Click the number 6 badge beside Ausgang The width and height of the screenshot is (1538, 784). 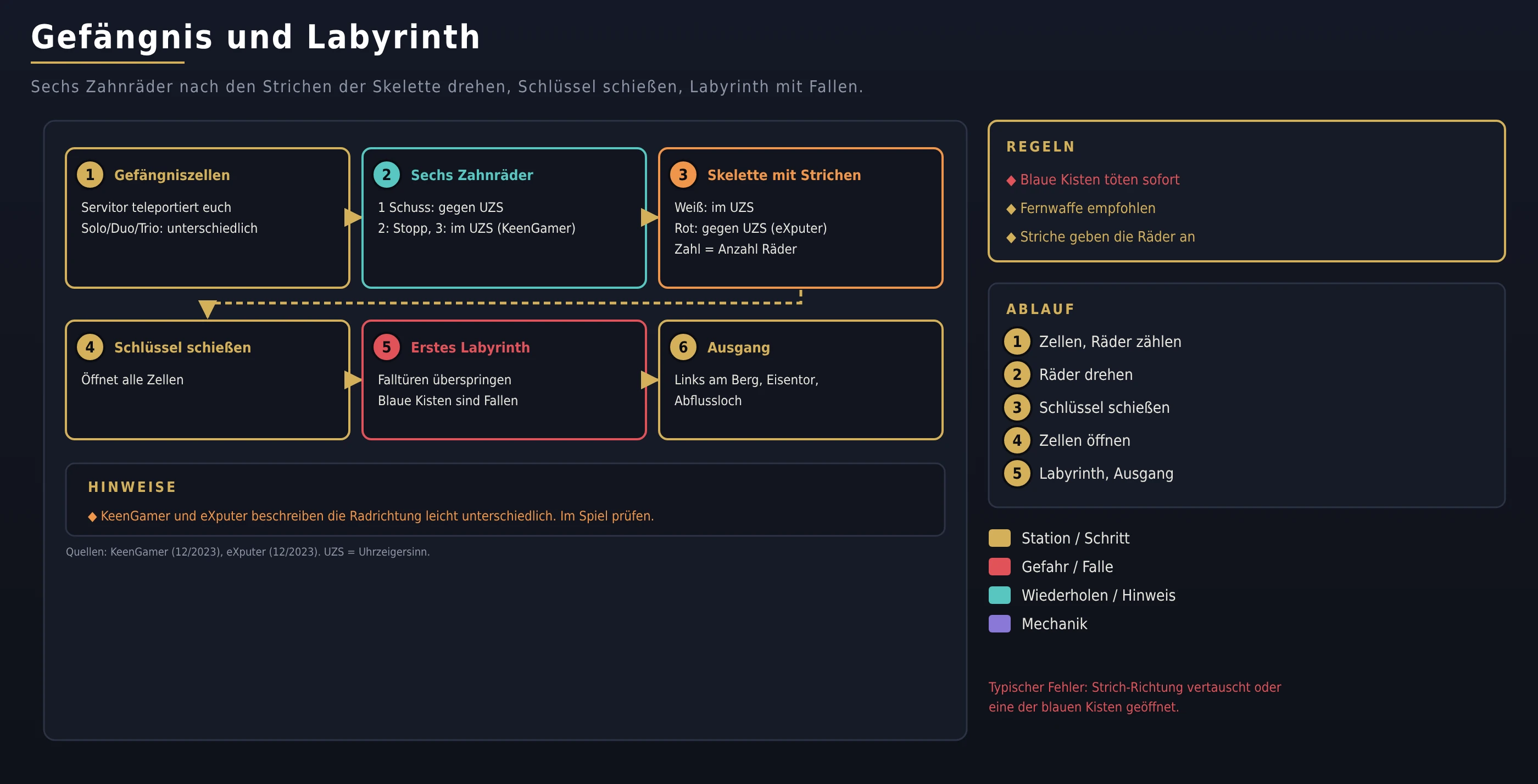click(x=683, y=347)
